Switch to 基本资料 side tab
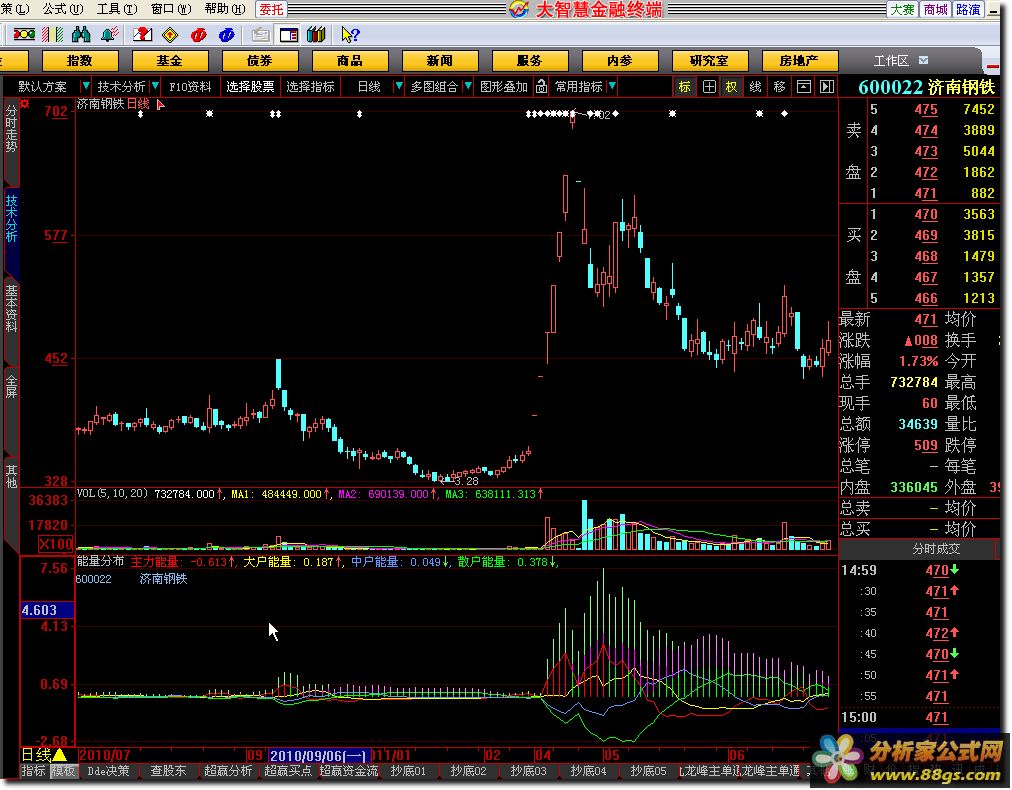Image resolution: width=1012 pixels, height=790 pixels. point(11,308)
